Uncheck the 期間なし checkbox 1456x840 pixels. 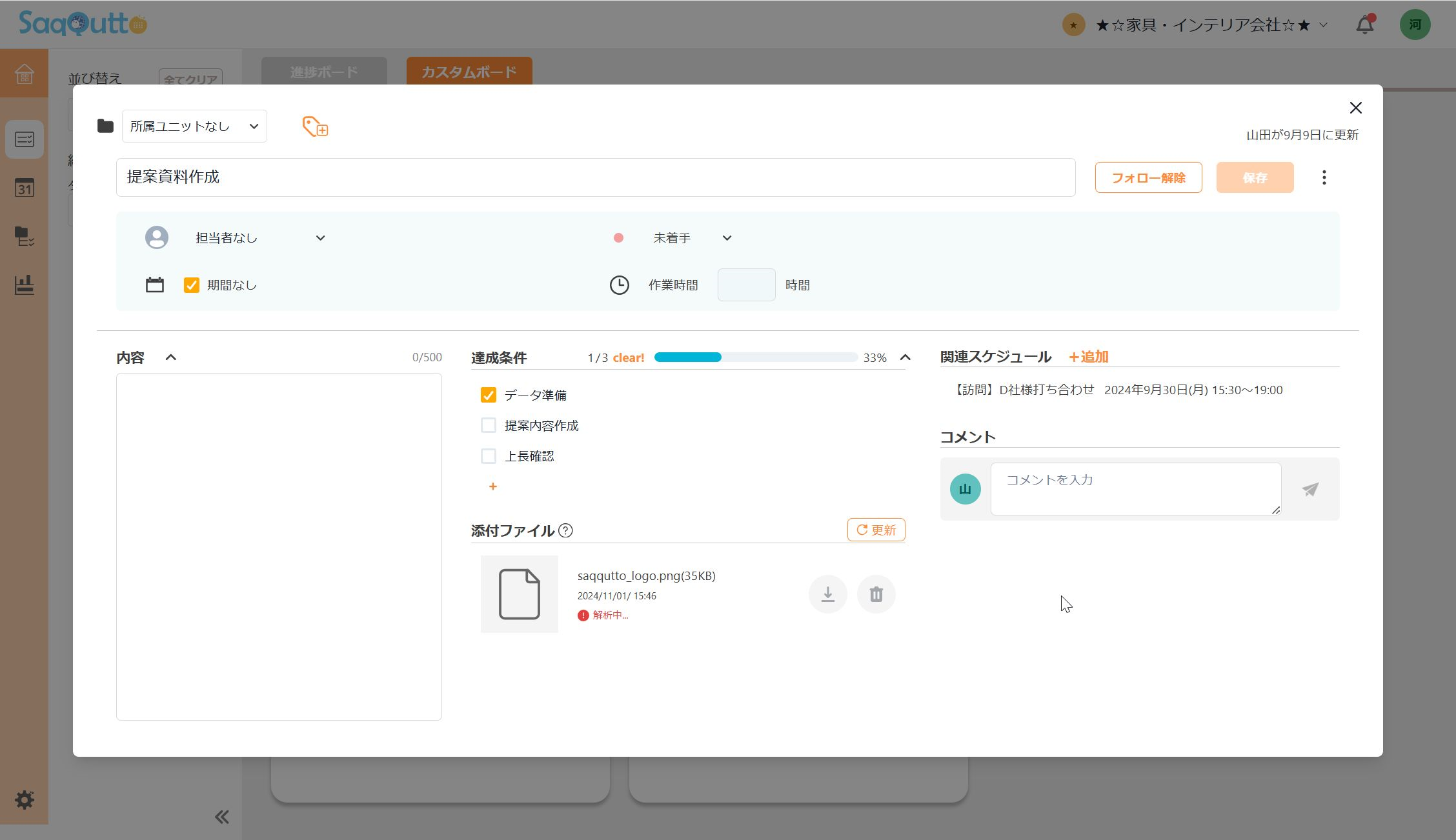191,285
